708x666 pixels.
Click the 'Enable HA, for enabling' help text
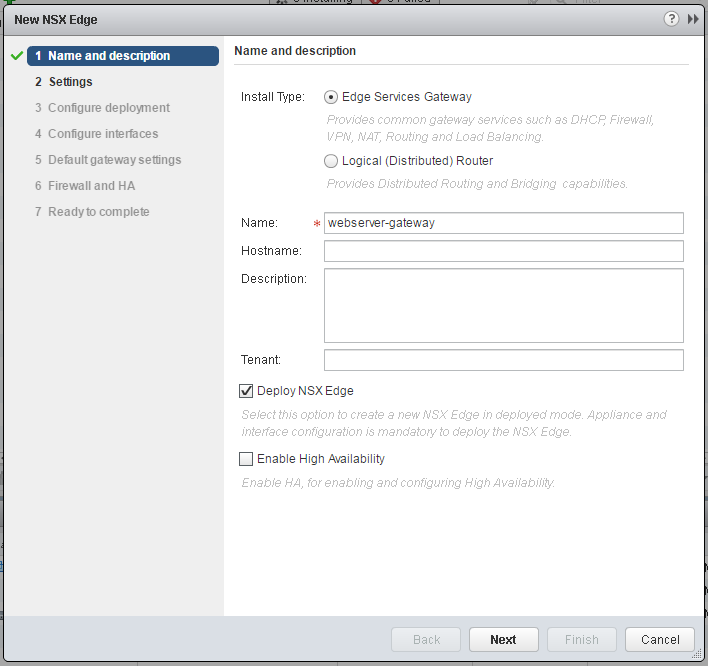(398, 483)
